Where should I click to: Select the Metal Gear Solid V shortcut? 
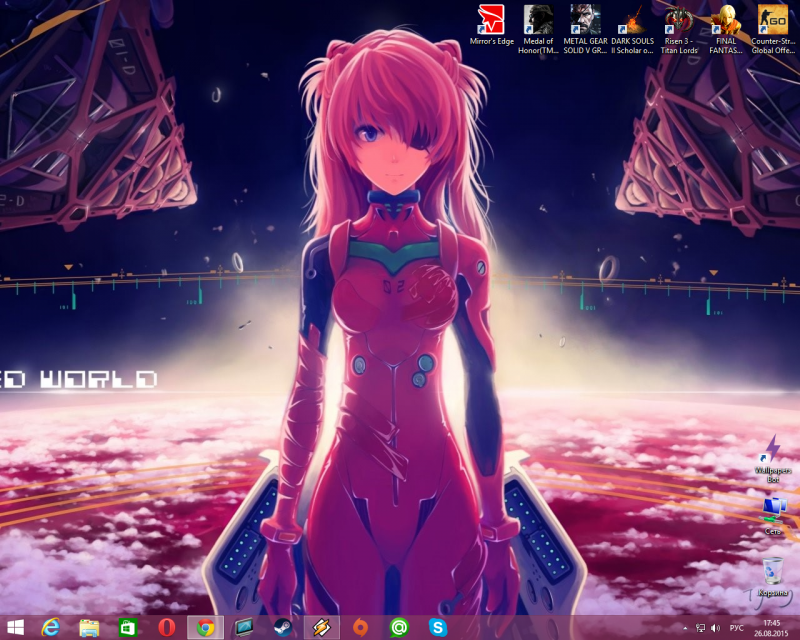pyautogui.click(x=585, y=30)
